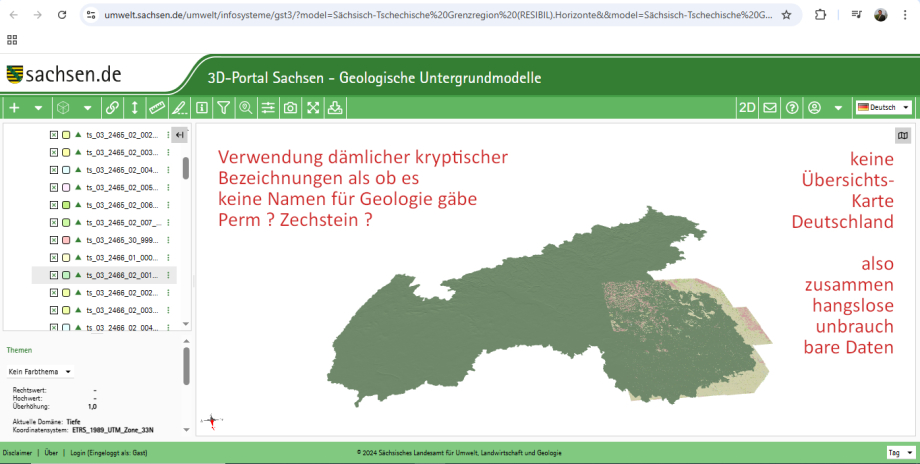Image resolution: width=920 pixels, height=464 pixels.
Task: Click the vertical exaggeration arrow icon
Action: pos(135,108)
